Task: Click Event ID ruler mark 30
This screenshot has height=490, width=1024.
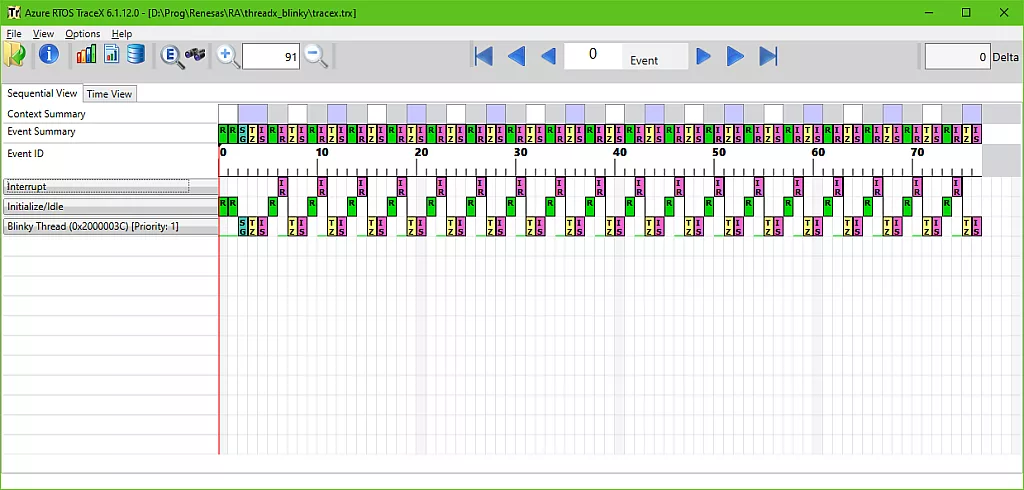Action: click(520, 152)
